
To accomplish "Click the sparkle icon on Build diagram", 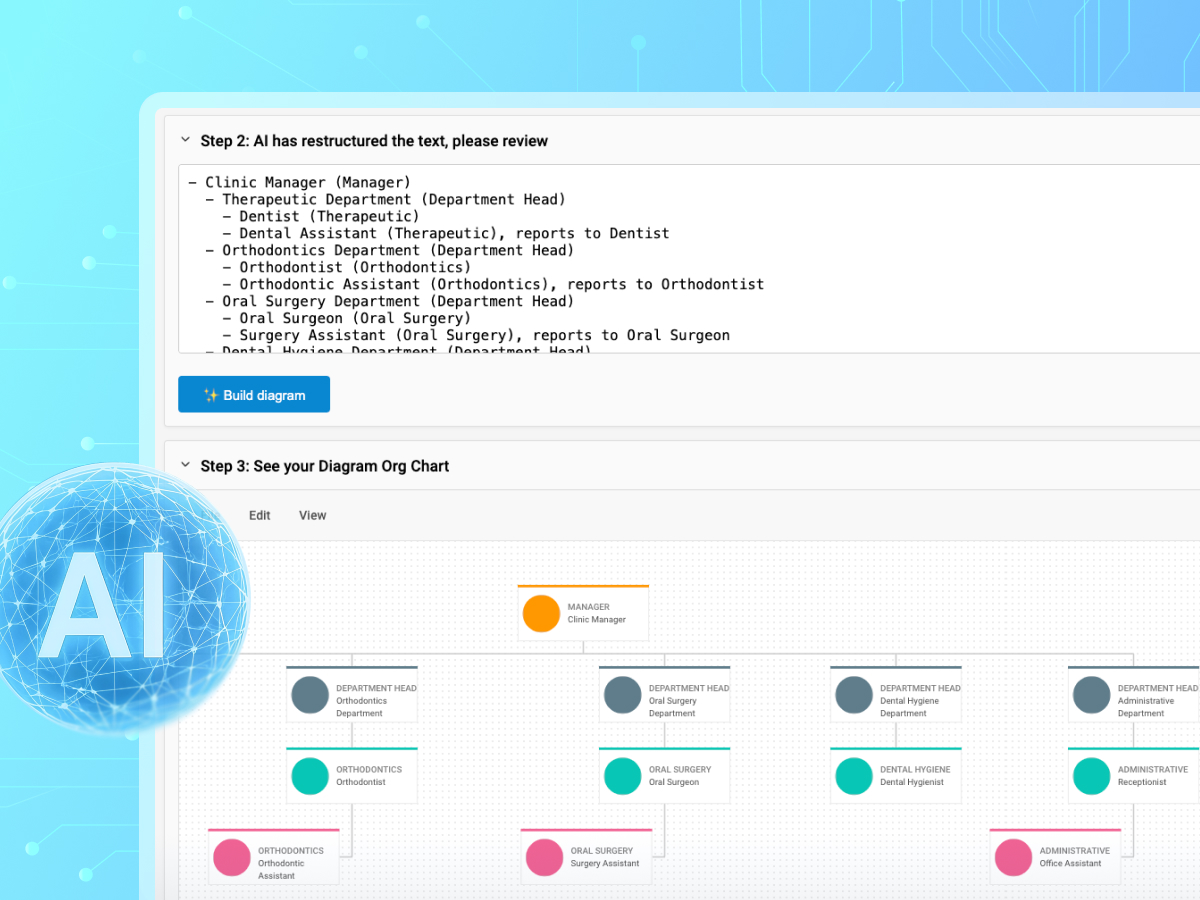I will tap(210, 394).
